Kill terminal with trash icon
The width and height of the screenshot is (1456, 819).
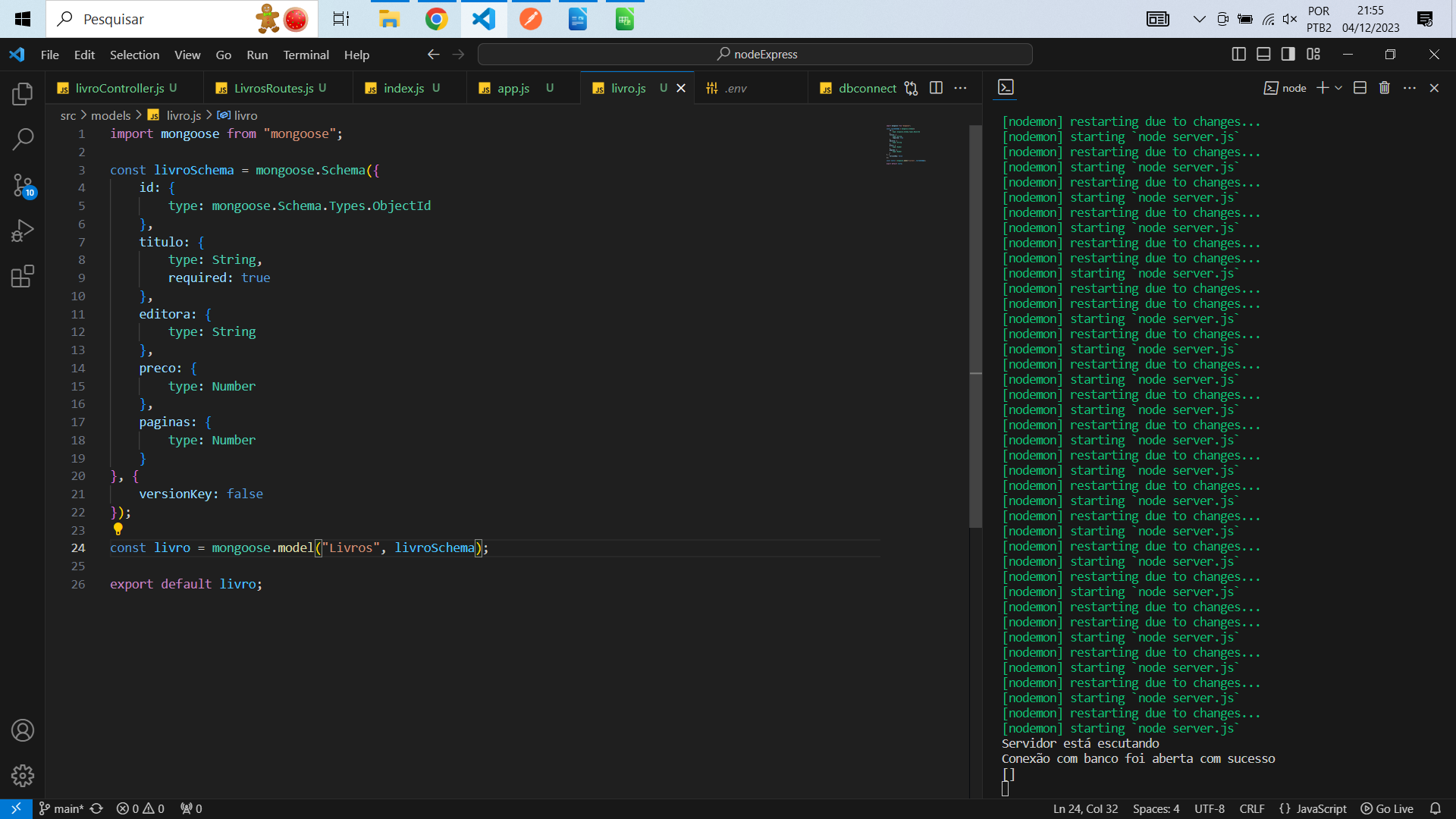[1385, 88]
